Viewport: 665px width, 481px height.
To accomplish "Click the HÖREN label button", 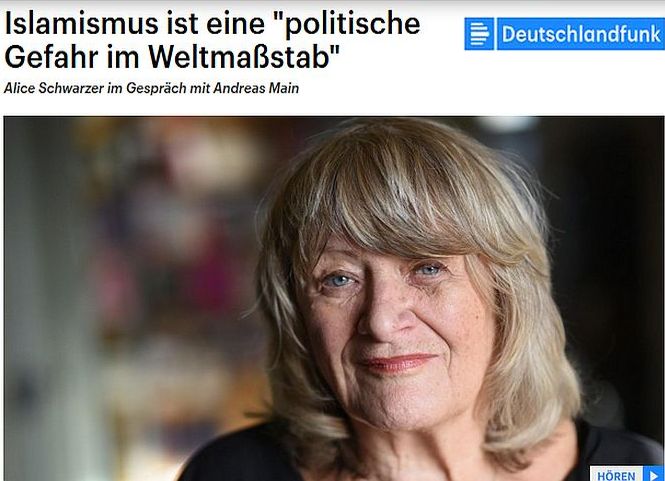I will 616,475.
